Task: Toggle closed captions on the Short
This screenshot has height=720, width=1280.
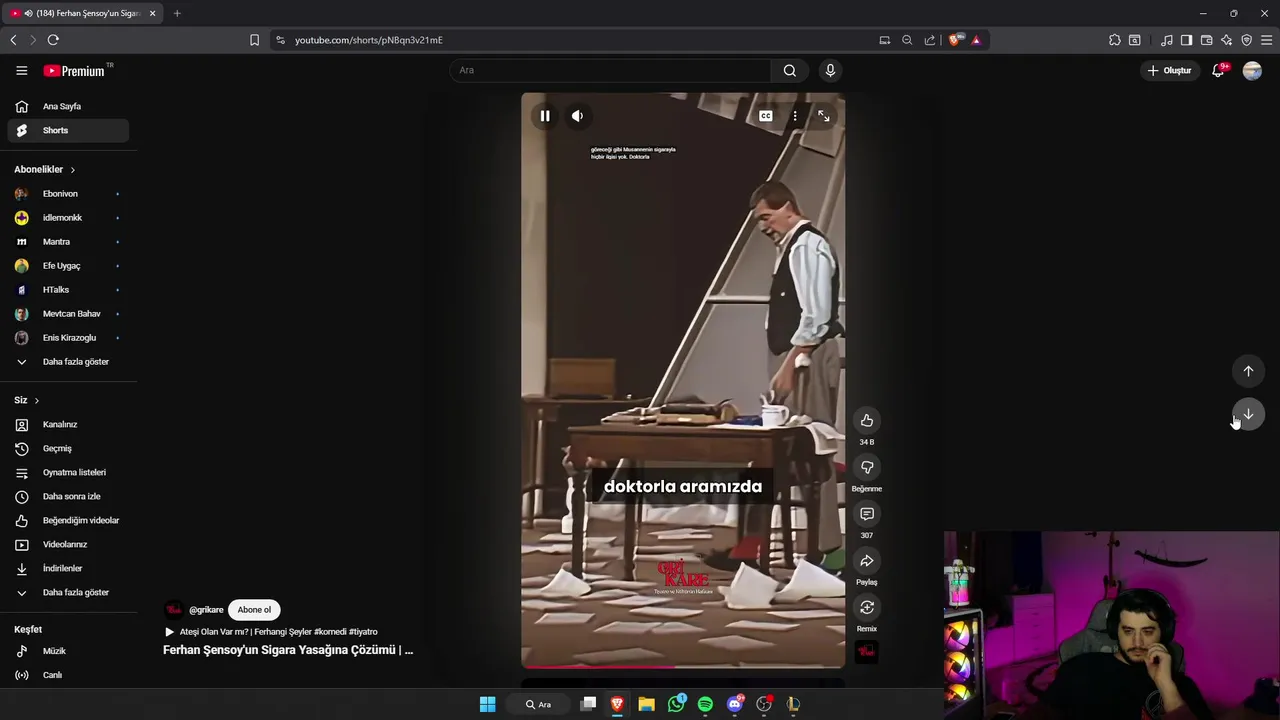Action: (765, 116)
